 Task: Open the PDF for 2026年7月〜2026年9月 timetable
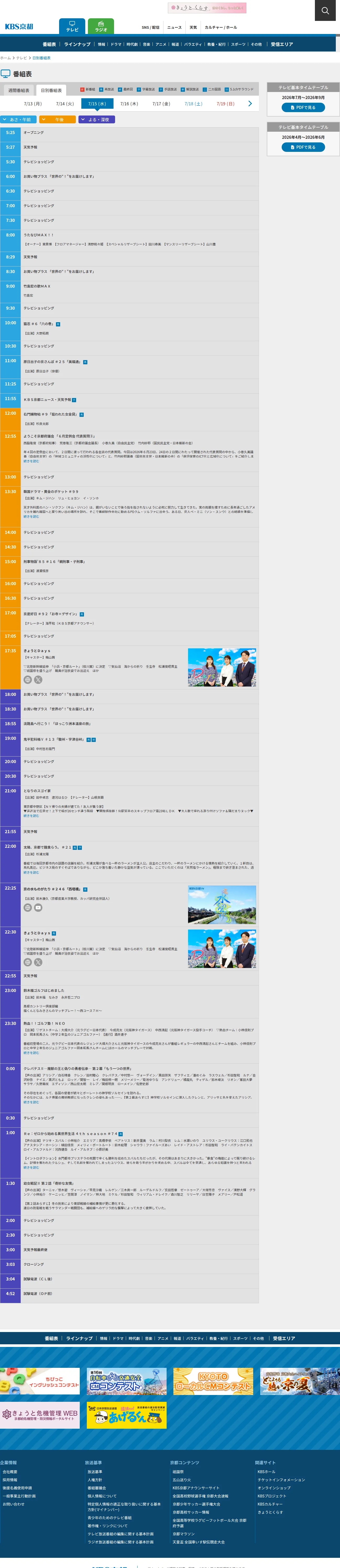303,107
